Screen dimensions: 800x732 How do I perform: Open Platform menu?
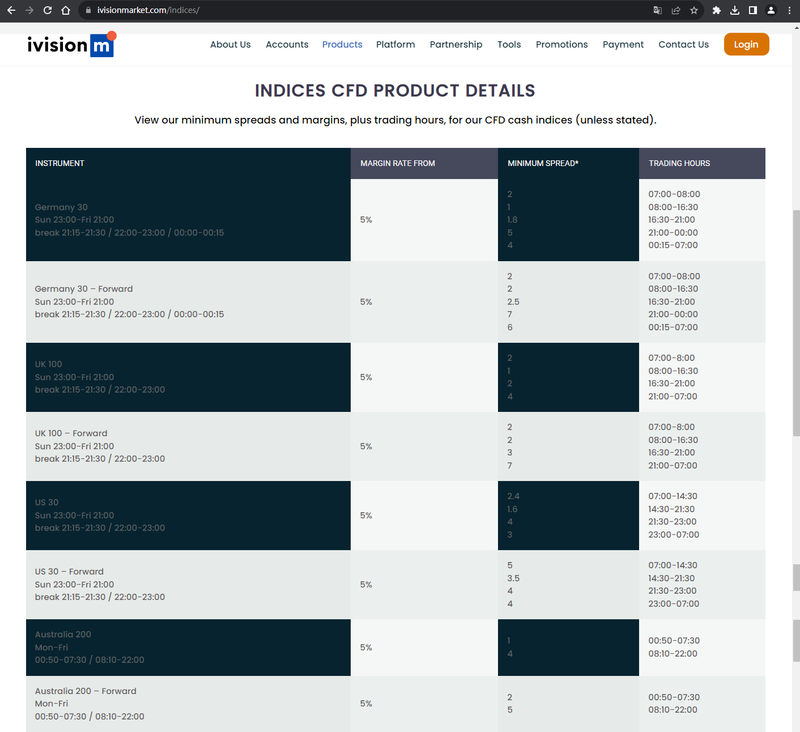(395, 44)
